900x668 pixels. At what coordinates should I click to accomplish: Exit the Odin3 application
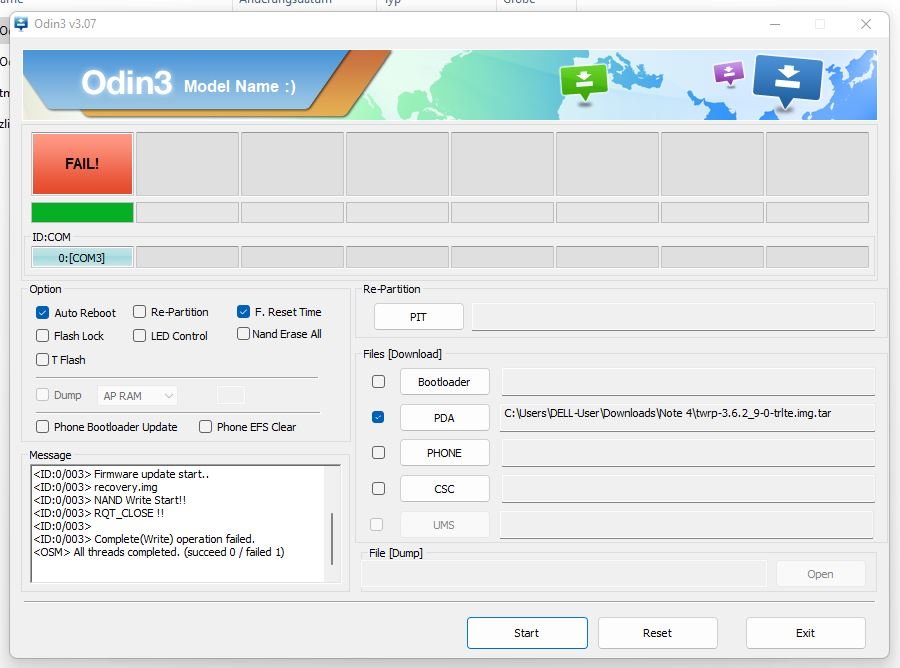point(805,633)
